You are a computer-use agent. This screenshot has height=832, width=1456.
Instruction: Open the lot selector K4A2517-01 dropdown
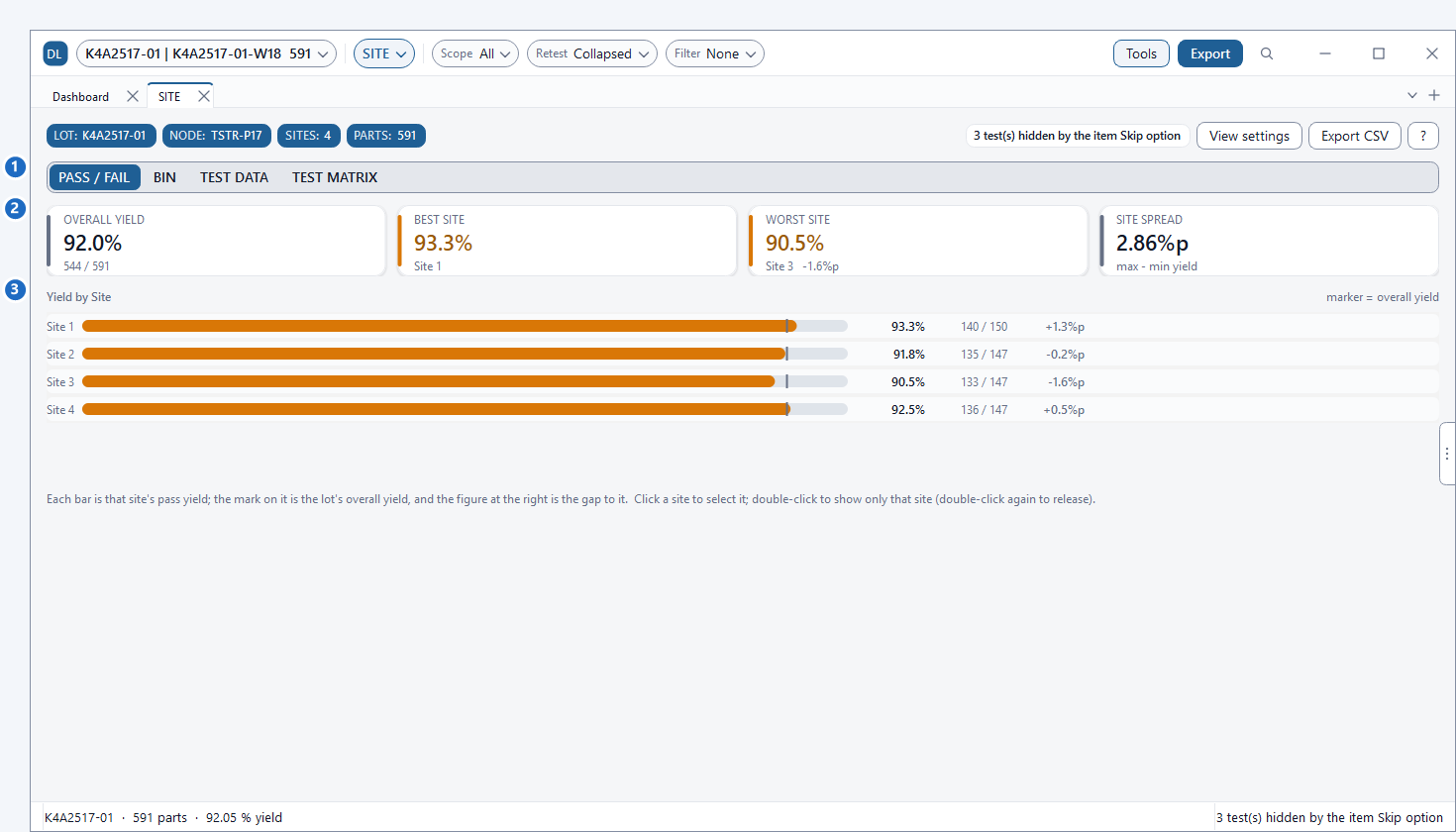coord(206,53)
